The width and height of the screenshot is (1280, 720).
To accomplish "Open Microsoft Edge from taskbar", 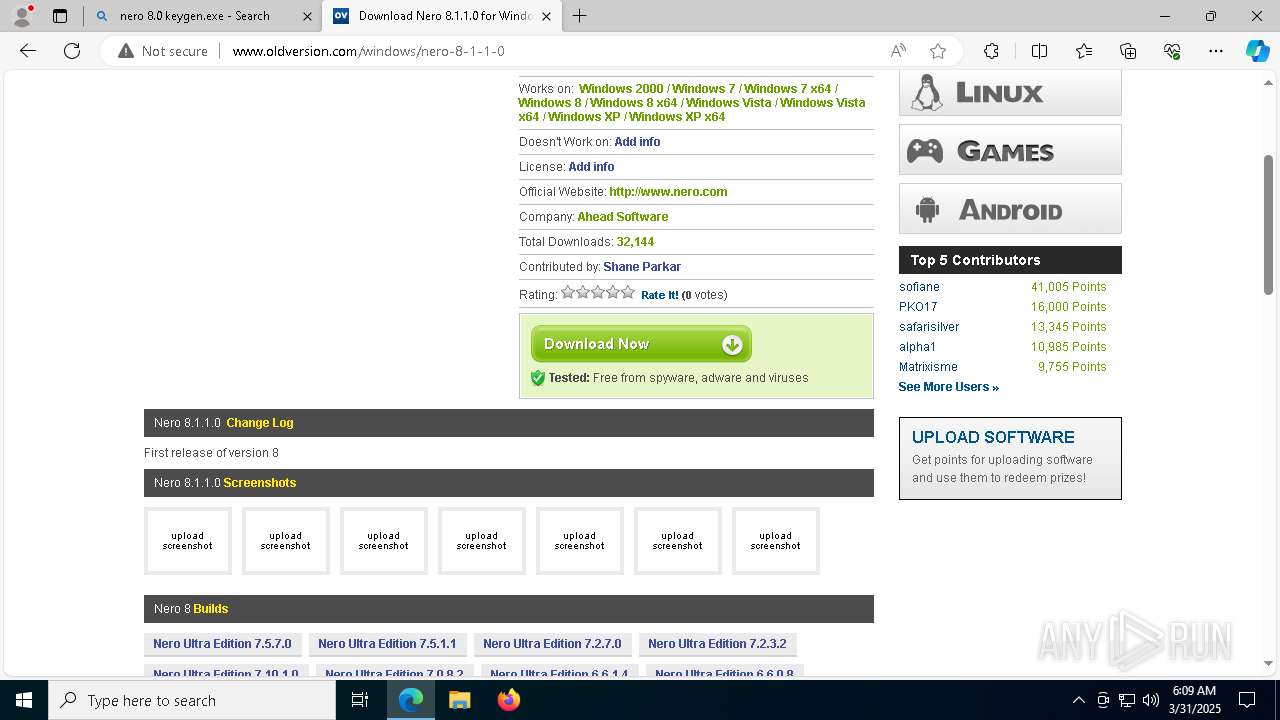I will [411, 700].
